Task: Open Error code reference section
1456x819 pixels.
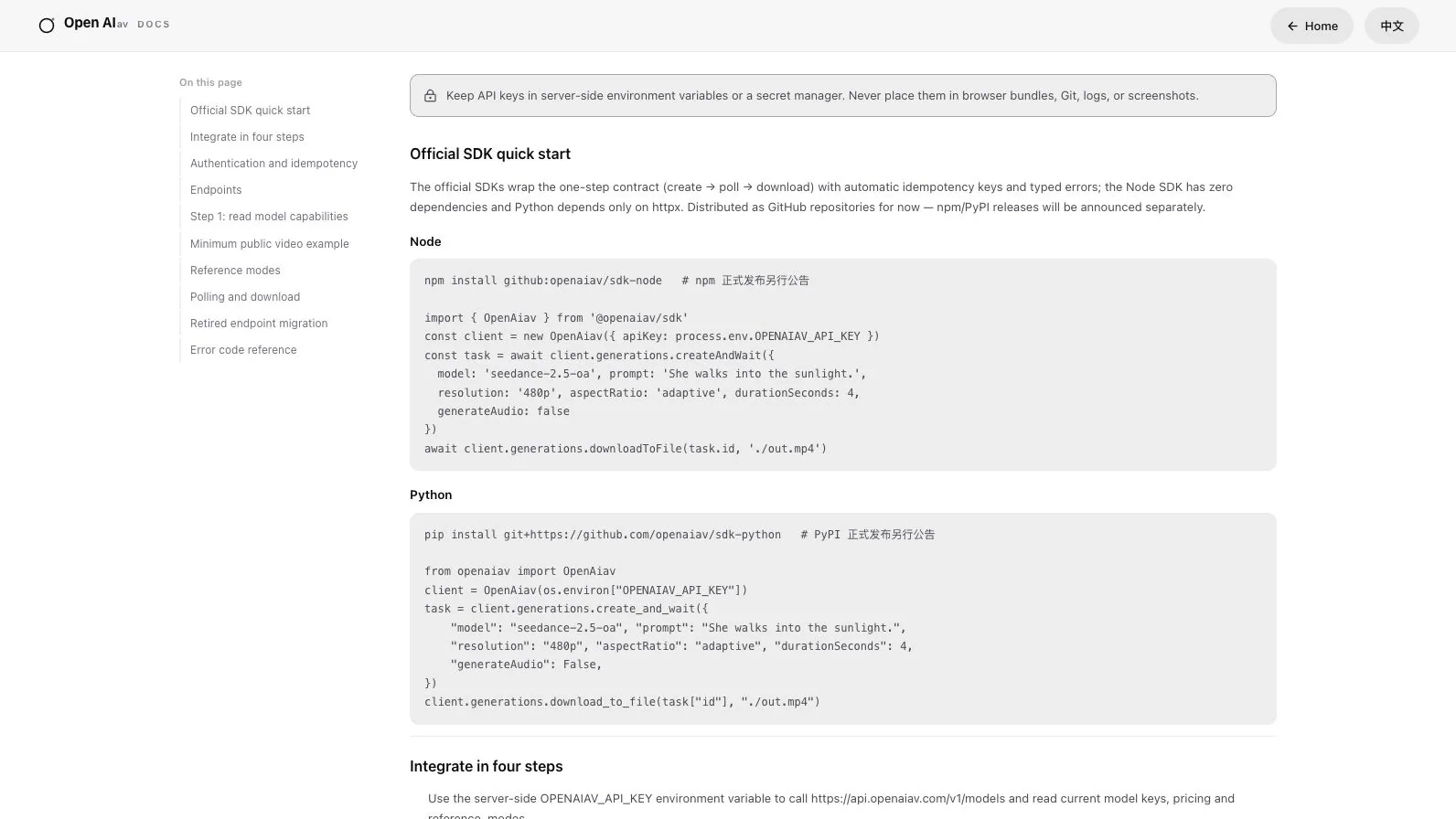Action: point(243,350)
